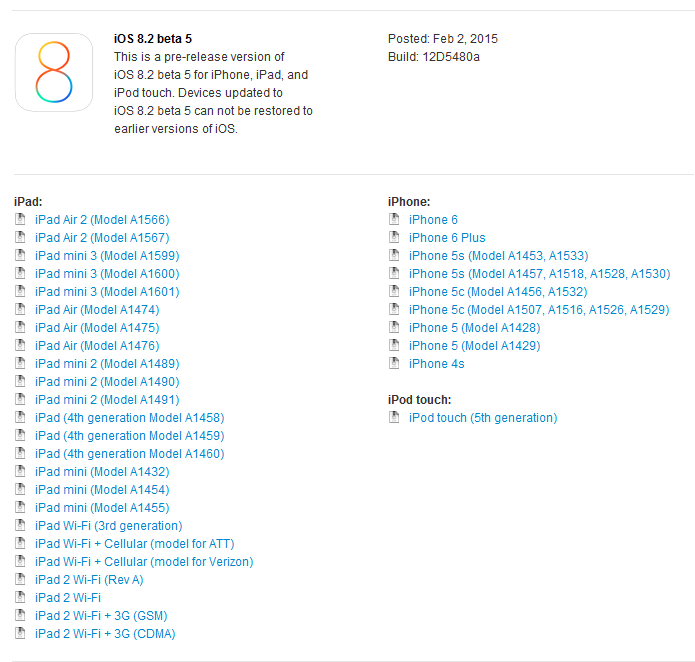Click file icon beside iPad Air A1476
This screenshot has width=695, height=662.
(20, 345)
